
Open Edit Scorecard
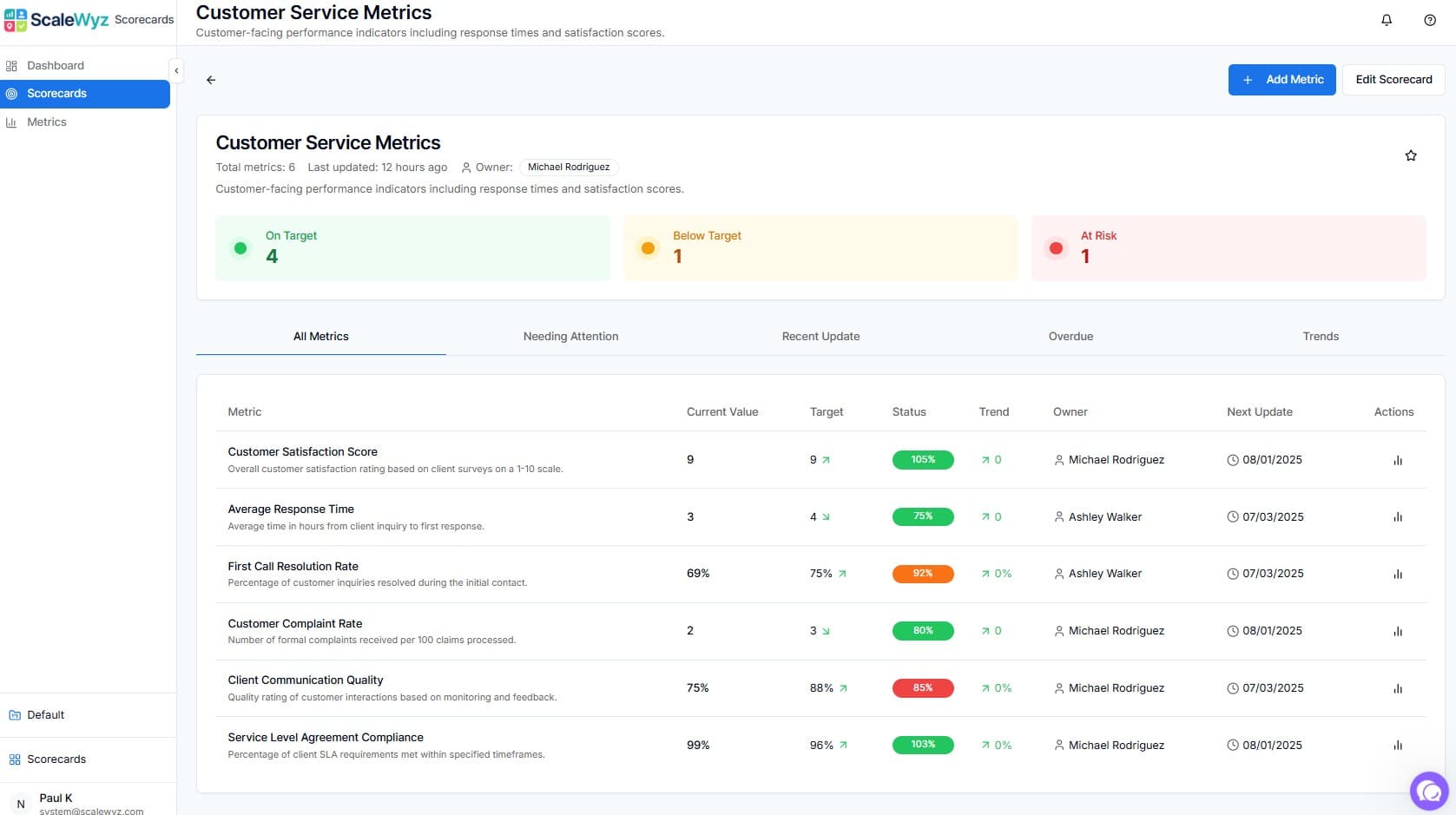1393,79
